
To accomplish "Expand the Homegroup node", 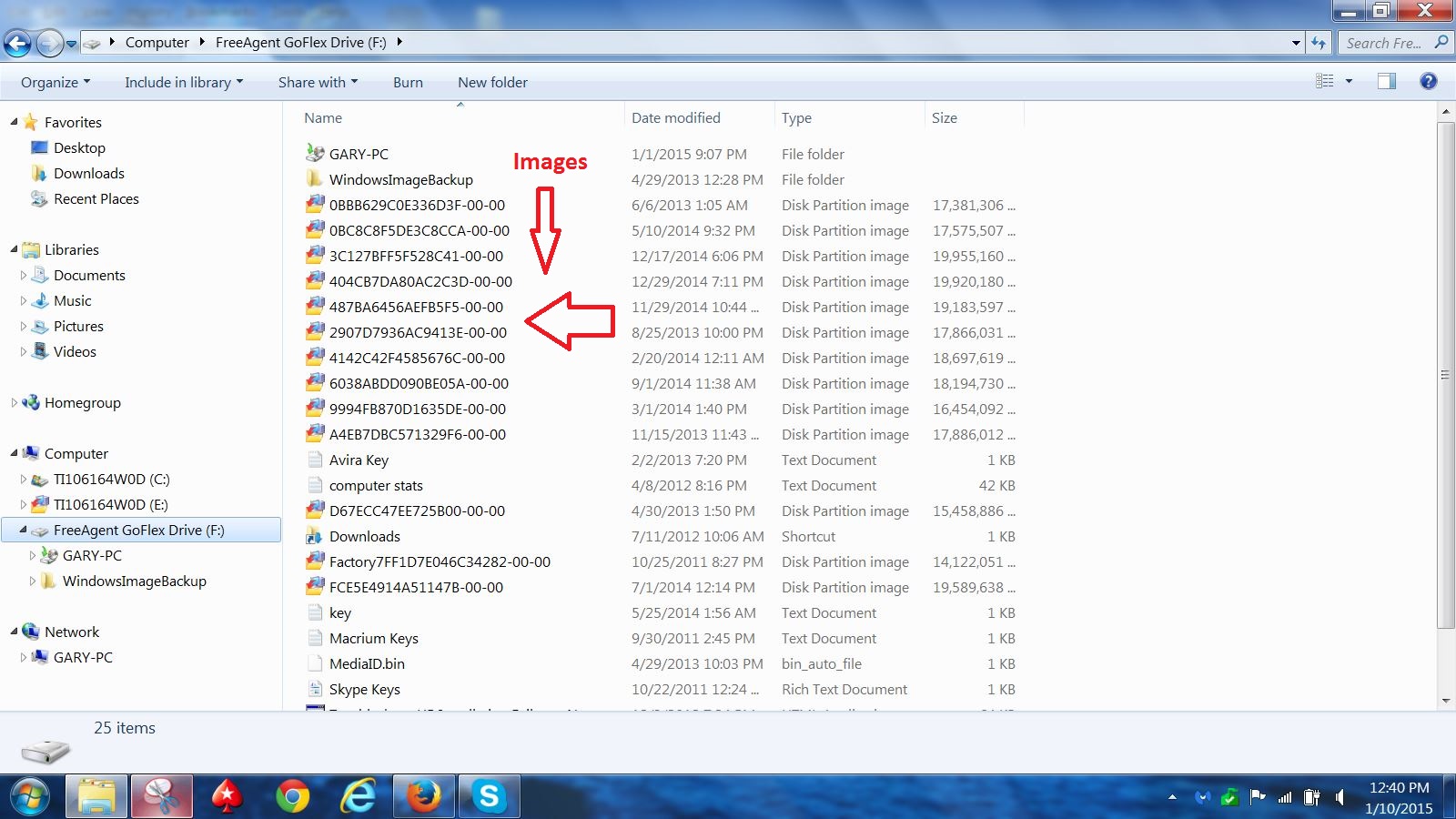I will pos(14,402).
